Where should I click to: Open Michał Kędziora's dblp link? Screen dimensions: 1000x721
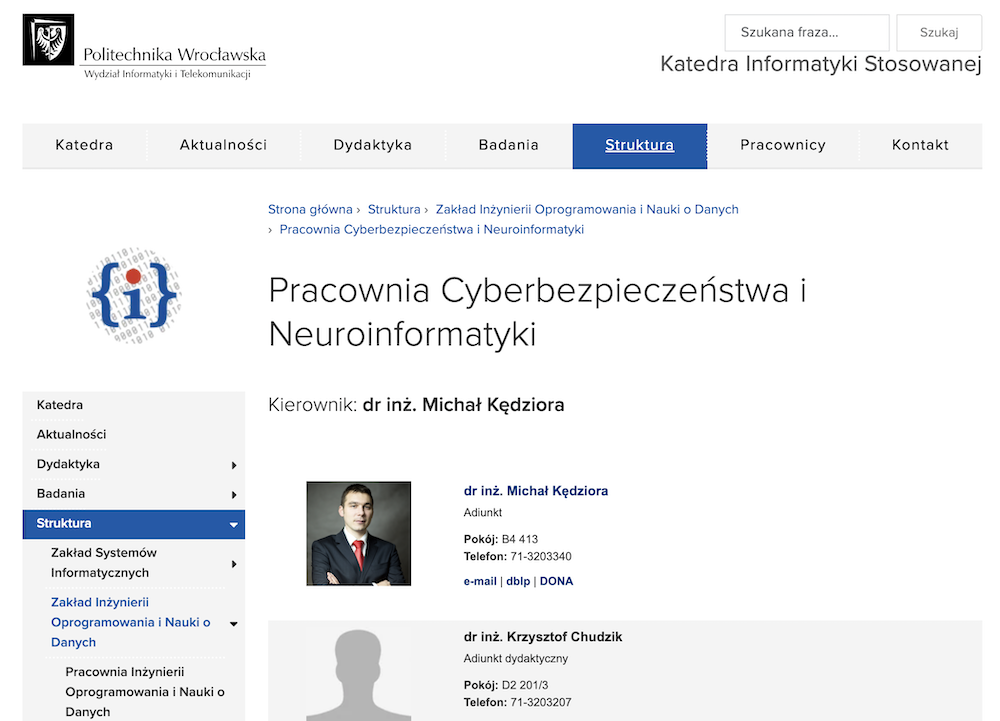point(518,581)
